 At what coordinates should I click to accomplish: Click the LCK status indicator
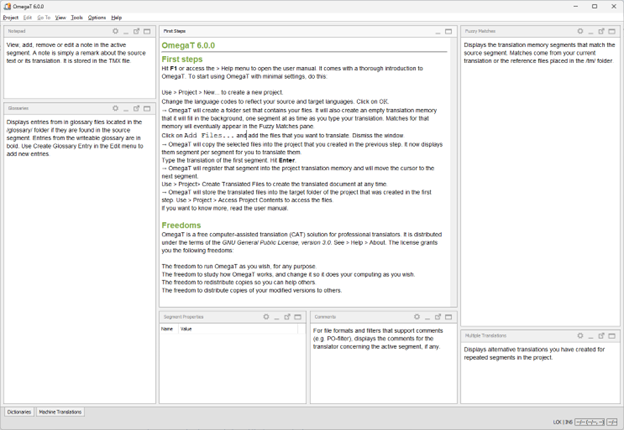coord(557,422)
